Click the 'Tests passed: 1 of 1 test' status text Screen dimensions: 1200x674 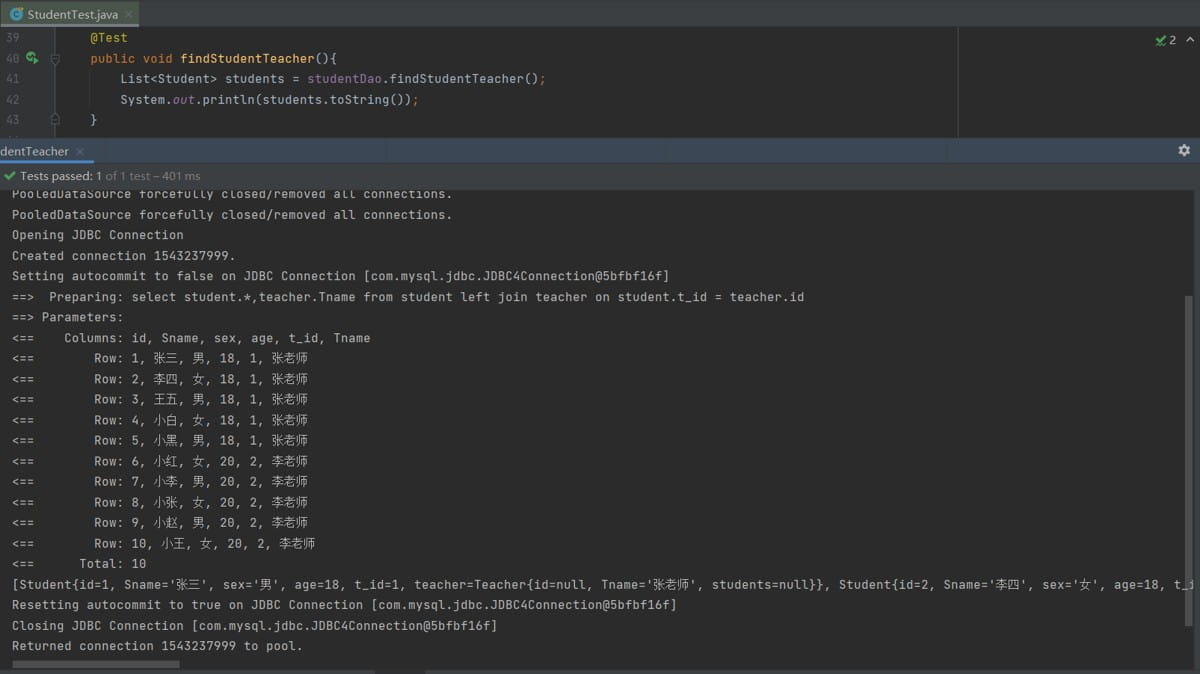(110, 176)
